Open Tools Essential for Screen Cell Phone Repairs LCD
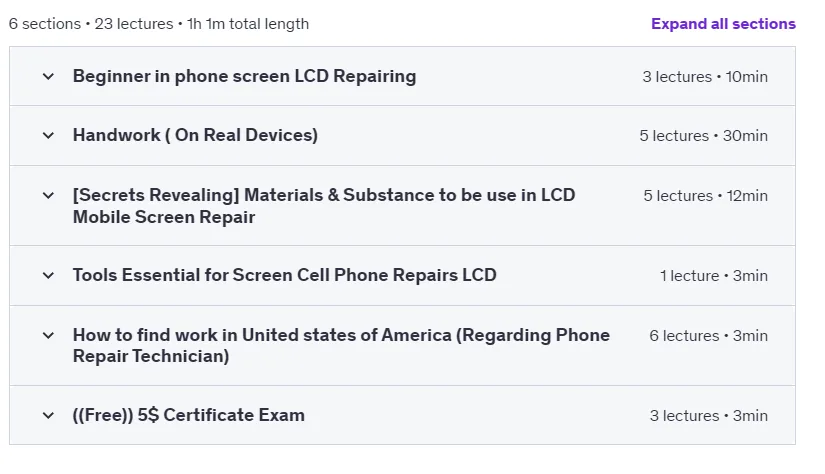This screenshot has width=825, height=474. pyautogui.click(x=285, y=275)
